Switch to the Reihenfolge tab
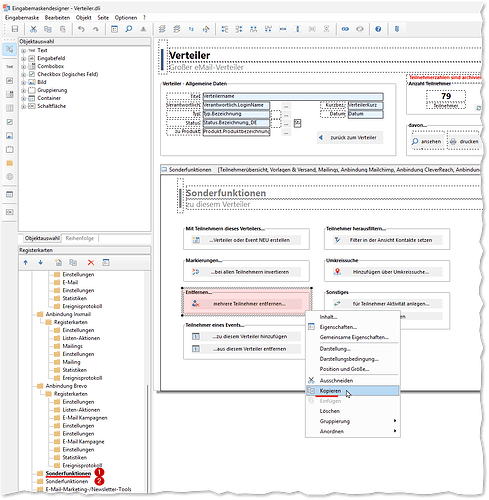Screen dimensions: 489x500 (x=80, y=238)
